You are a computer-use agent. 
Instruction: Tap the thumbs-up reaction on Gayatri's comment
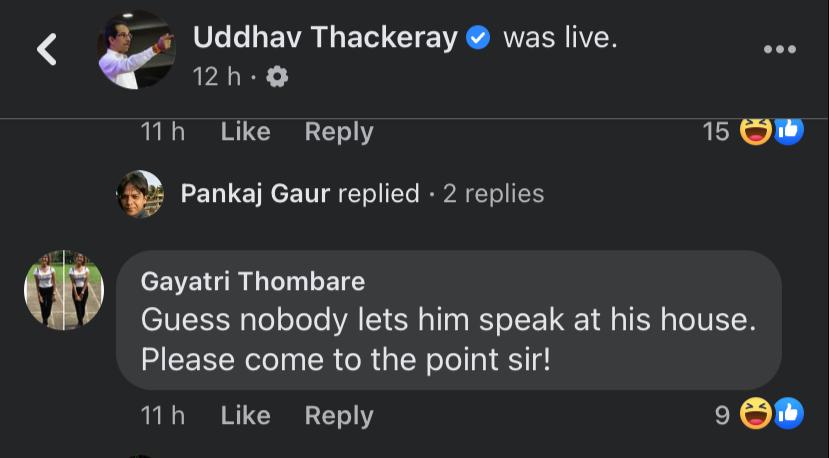(x=788, y=413)
